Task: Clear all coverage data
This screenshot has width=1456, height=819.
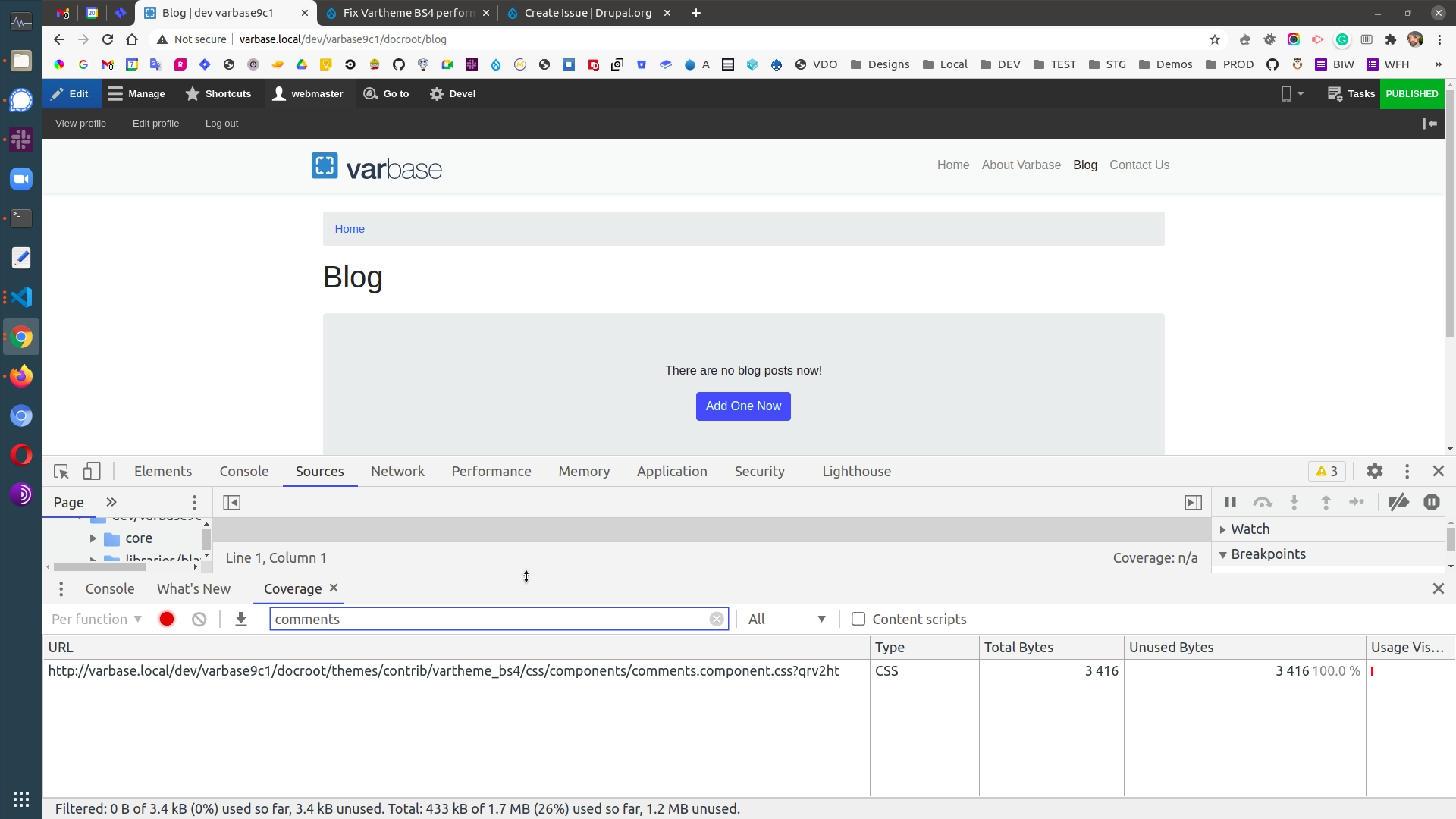Action: coord(199,619)
